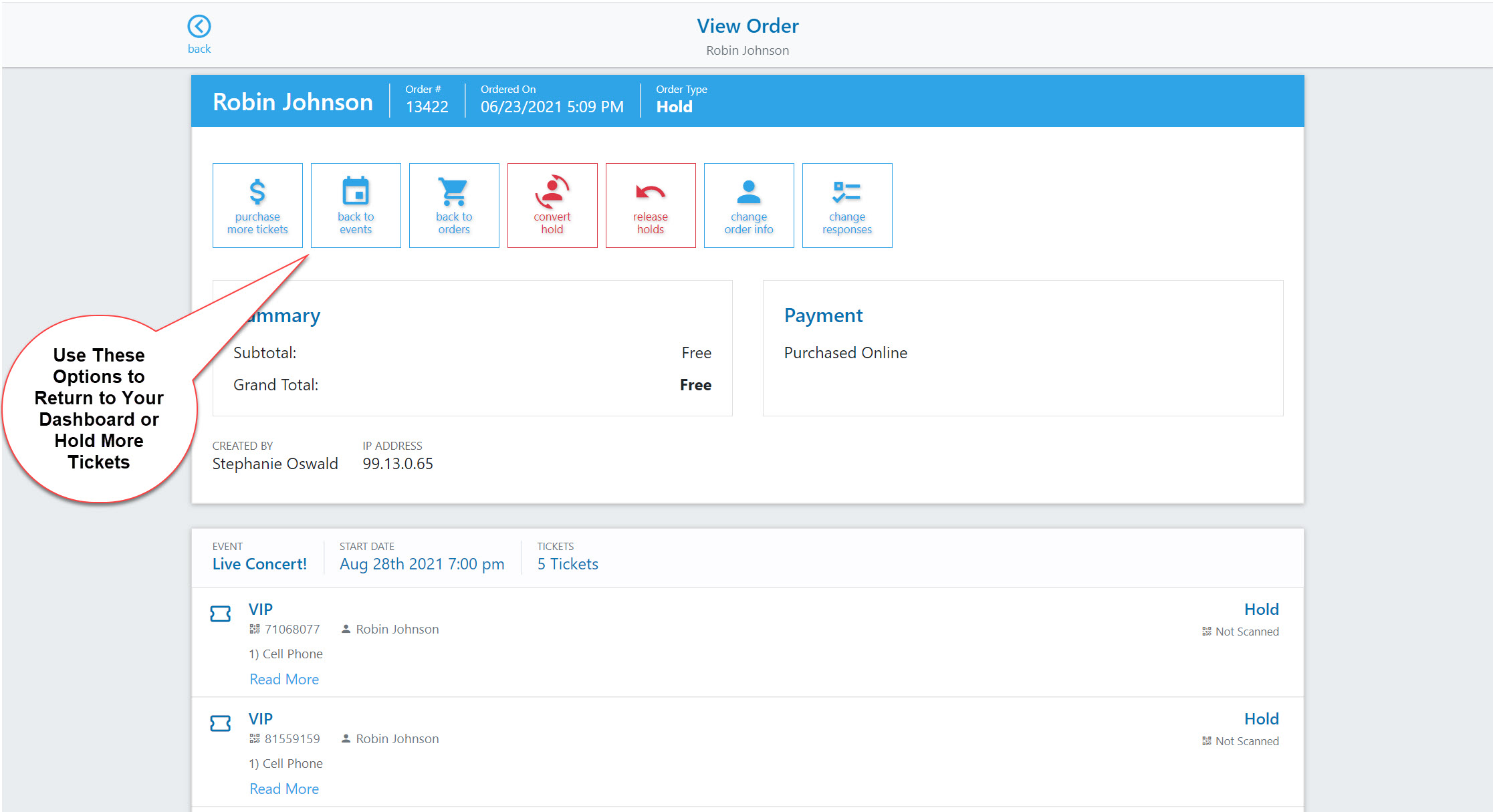Screen dimensions: 1493x812
Task: Click the release holds undo button
Action: coord(651,205)
